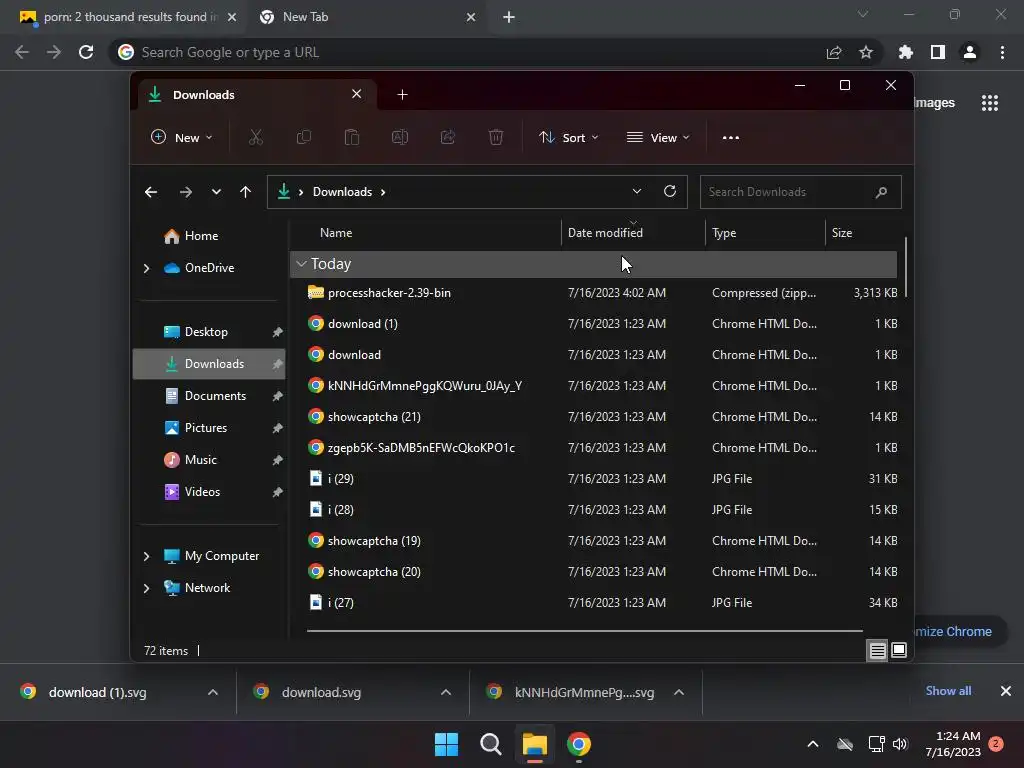
Task: Reload the page in Chrome
Action: [86, 52]
